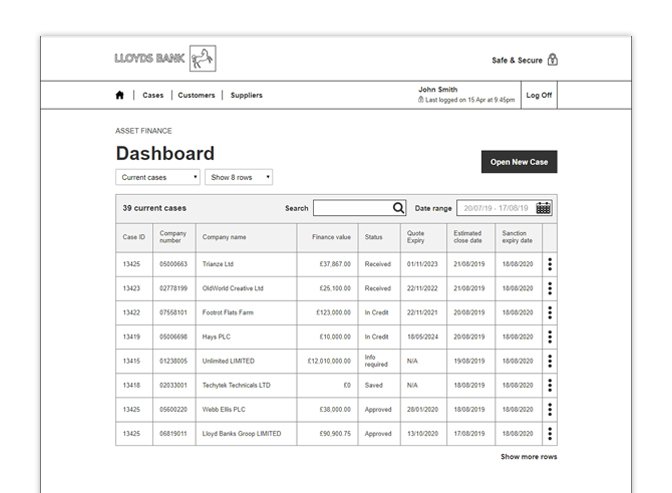
Task: Click quote expiry 13/10/2020
Action: [422, 434]
